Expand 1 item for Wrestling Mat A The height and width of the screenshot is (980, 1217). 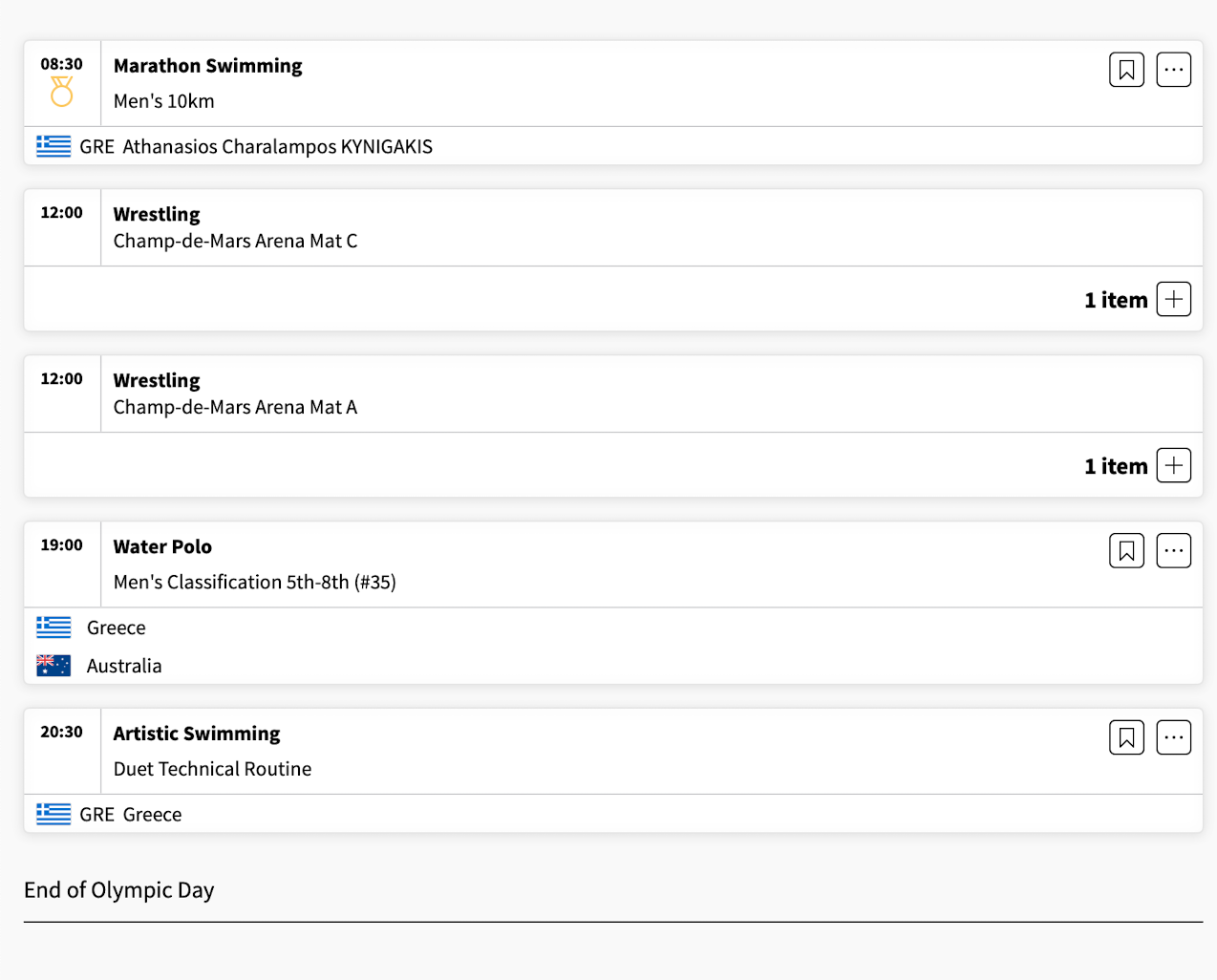click(1173, 465)
